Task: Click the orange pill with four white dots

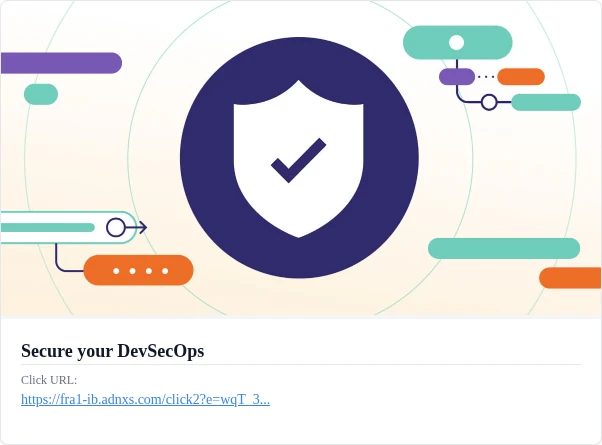Action: pyautogui.click(x=139, y=270)
